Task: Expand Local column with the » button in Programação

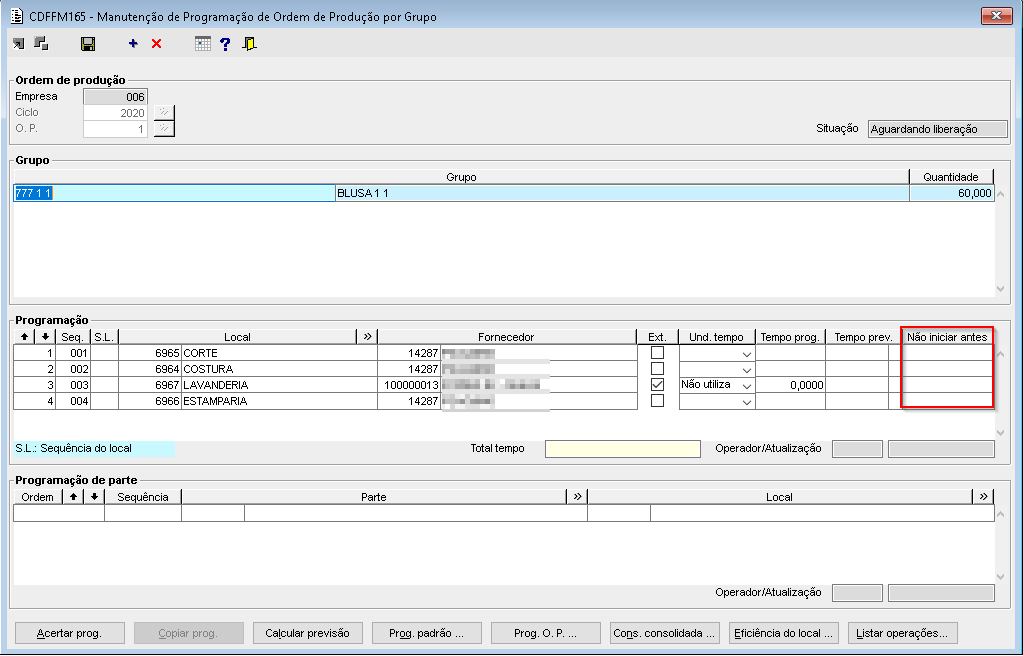Action: click(x=367, y=337)
